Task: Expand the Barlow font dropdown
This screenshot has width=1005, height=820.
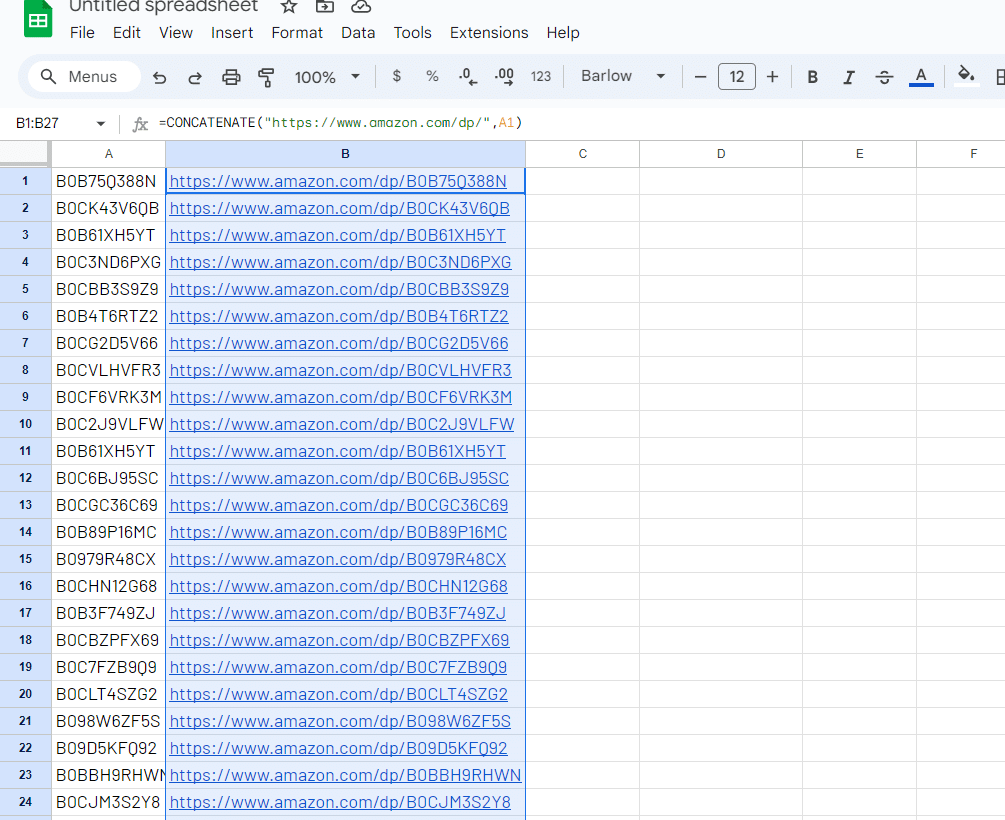Action: click(623, 77)
